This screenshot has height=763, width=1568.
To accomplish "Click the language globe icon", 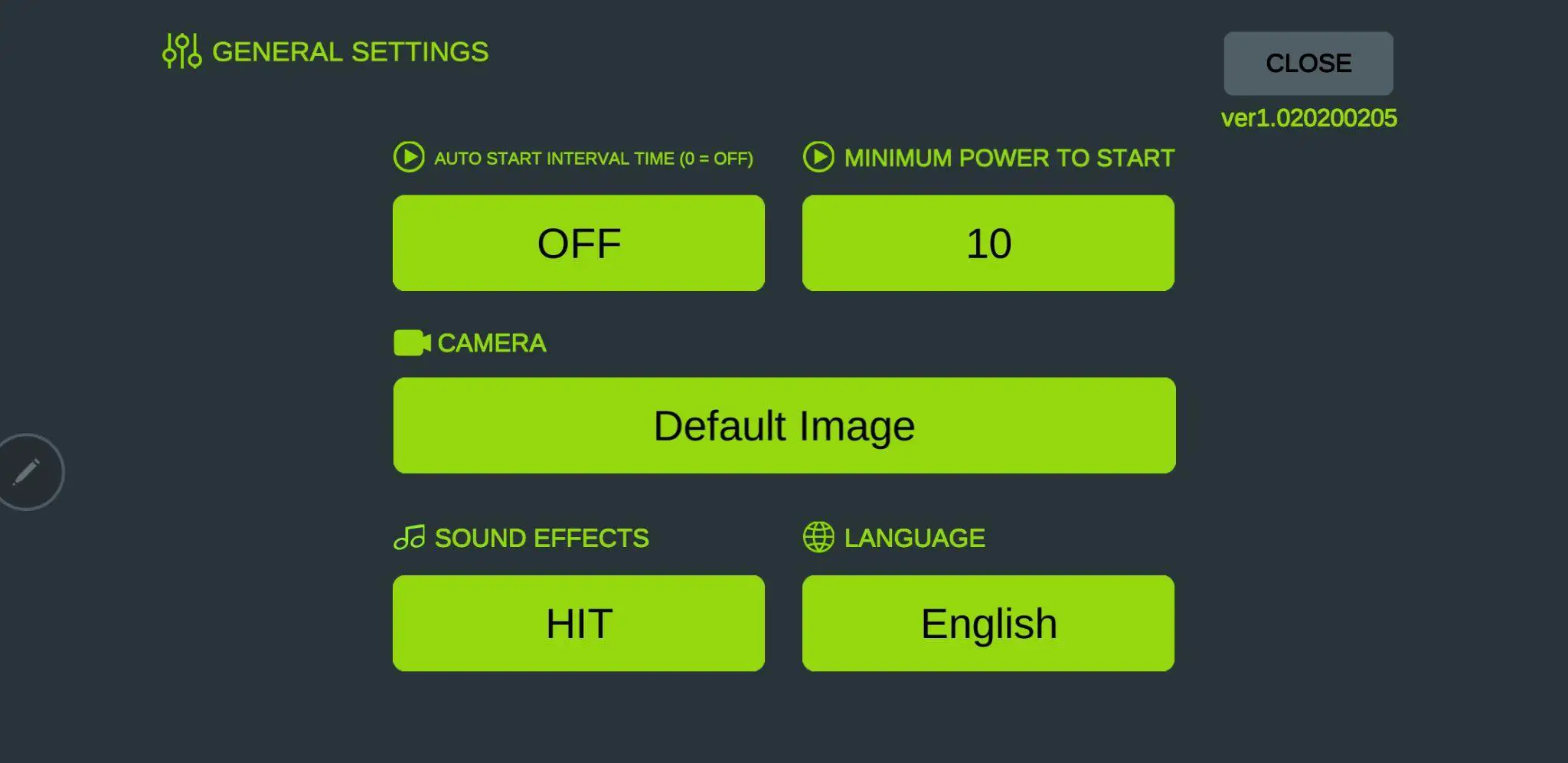I will click(x=818, y=537).
